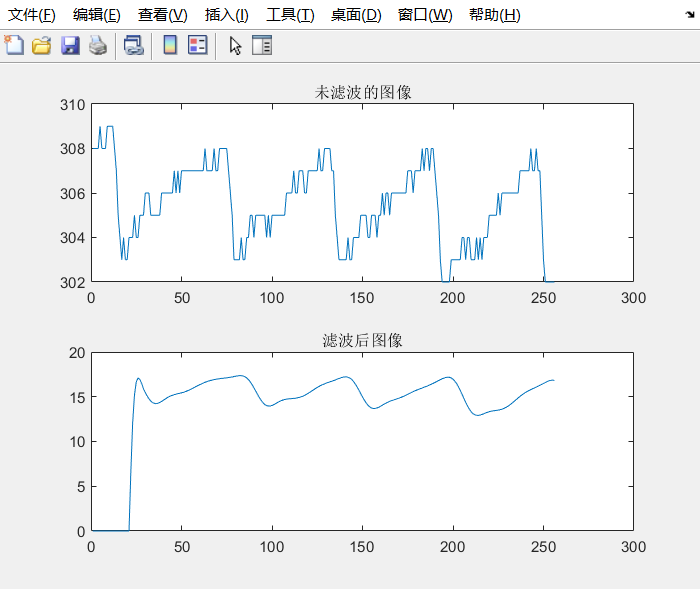Image resolution: width=700 pixels, height=589 pixels.
Task: Click the New Figure toolbar icon
Action: (14, 45)
